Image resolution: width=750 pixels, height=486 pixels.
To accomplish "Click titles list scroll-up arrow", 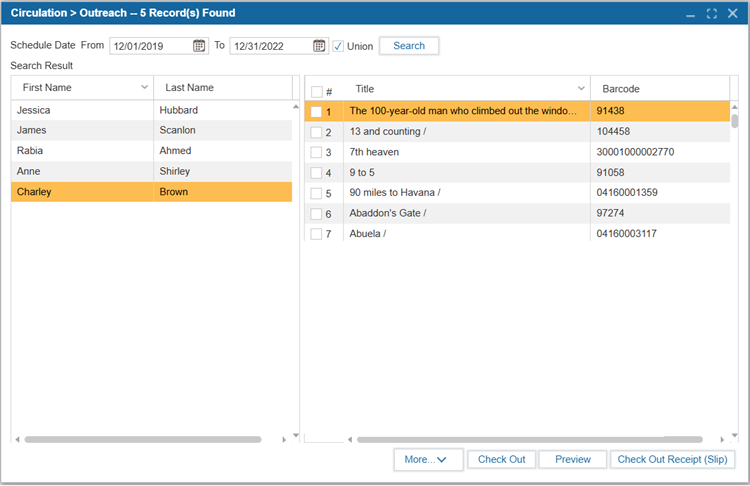I will point(735,106).
